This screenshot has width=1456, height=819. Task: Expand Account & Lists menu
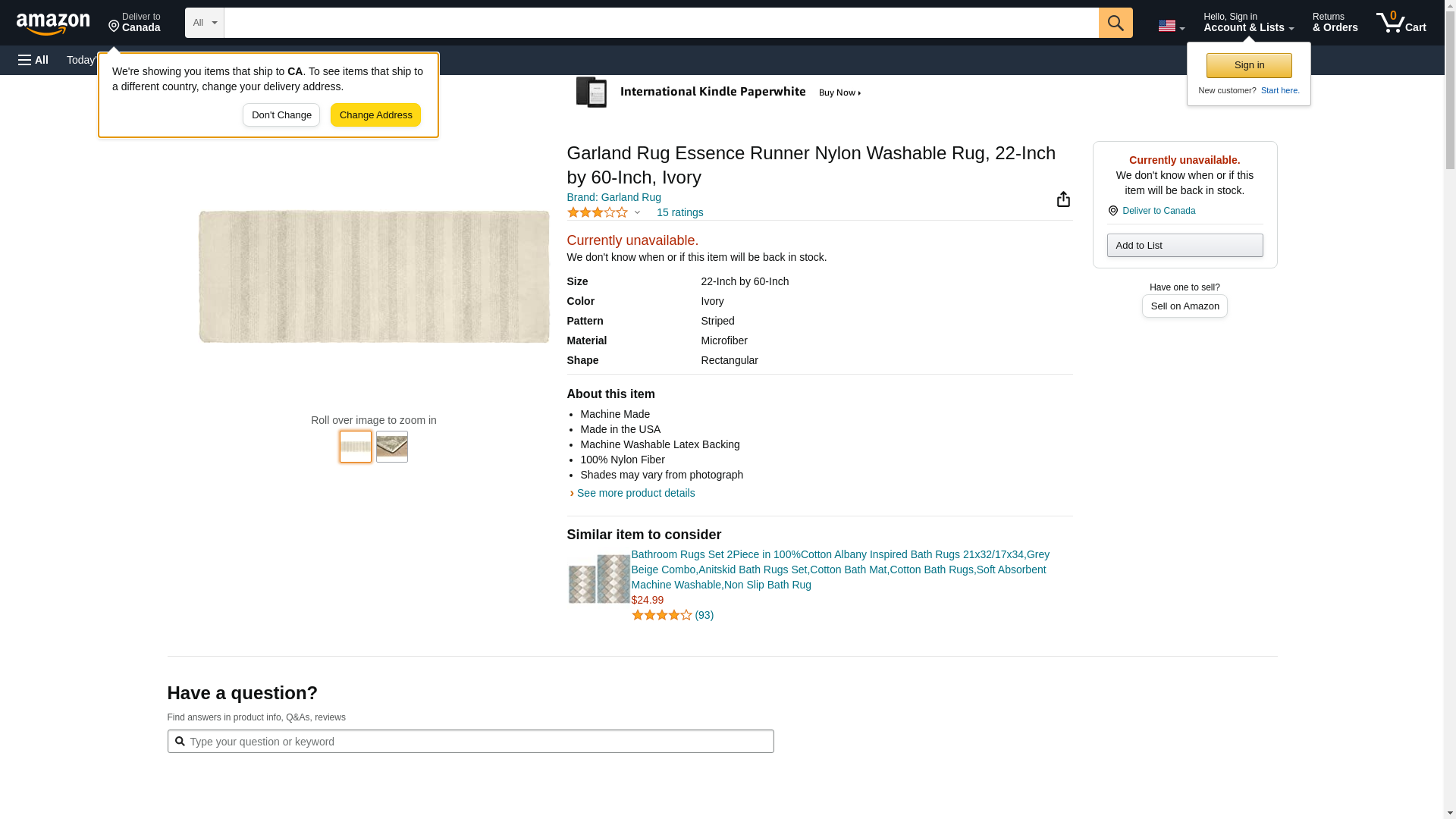point(1248,23)
